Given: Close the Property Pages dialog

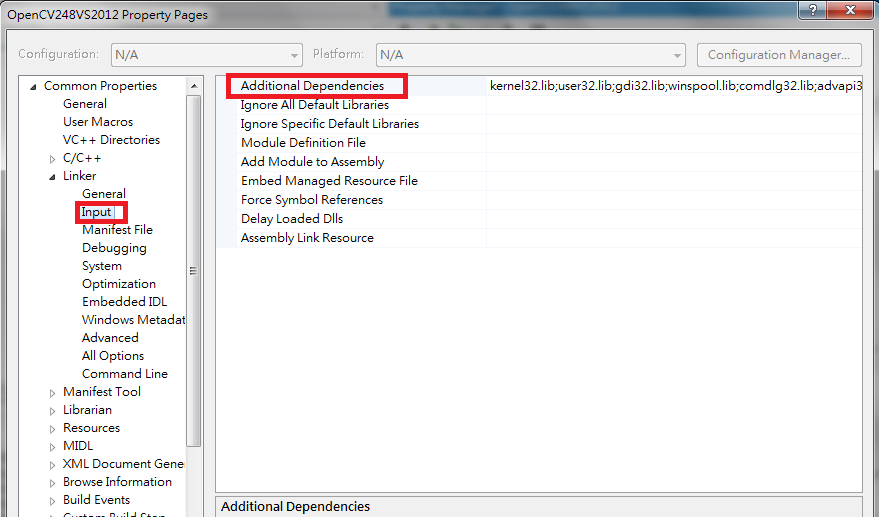Looking at the screenshot, I should coord(850,10).
